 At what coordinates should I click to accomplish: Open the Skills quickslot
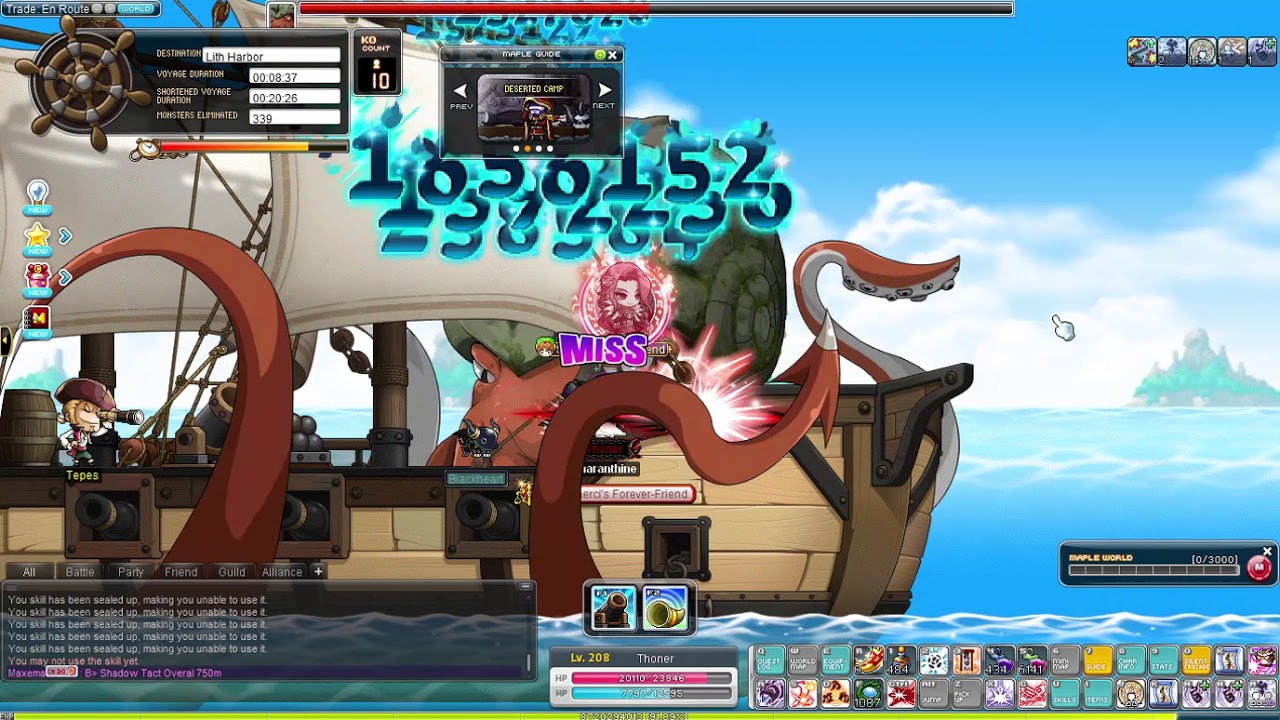coord(1065,693)
